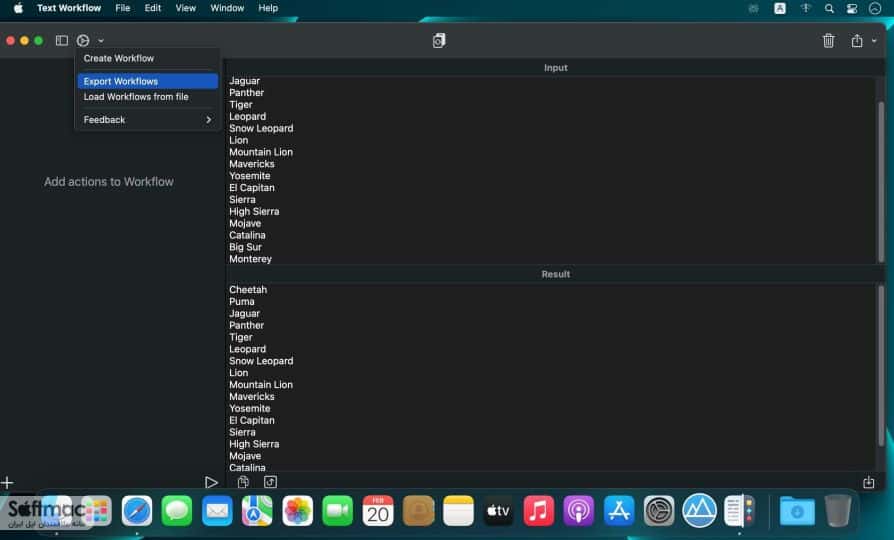Image resolution: width=894 pixels, height=540 pixels.
Task: Click the workflow actions circular icon
Action: [x=83, y=40]
